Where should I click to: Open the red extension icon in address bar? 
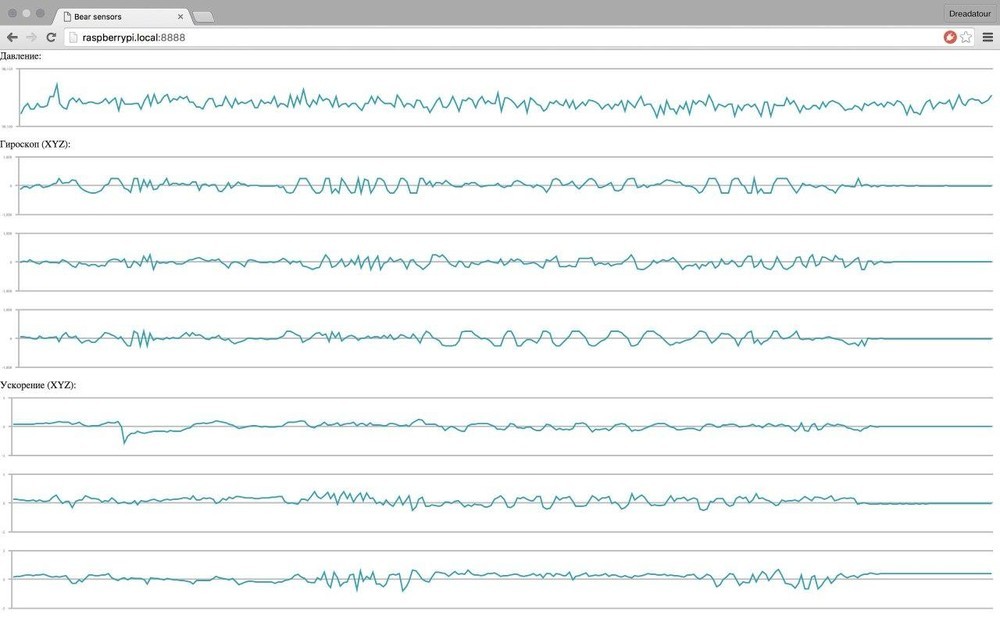(x=950, y=37)
